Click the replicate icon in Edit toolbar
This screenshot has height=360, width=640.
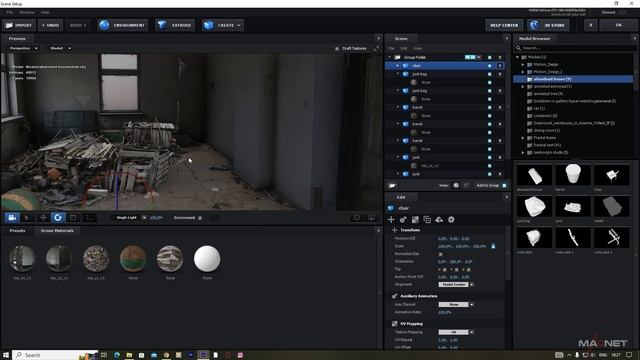pyautogui.click(x=427, y=220)
